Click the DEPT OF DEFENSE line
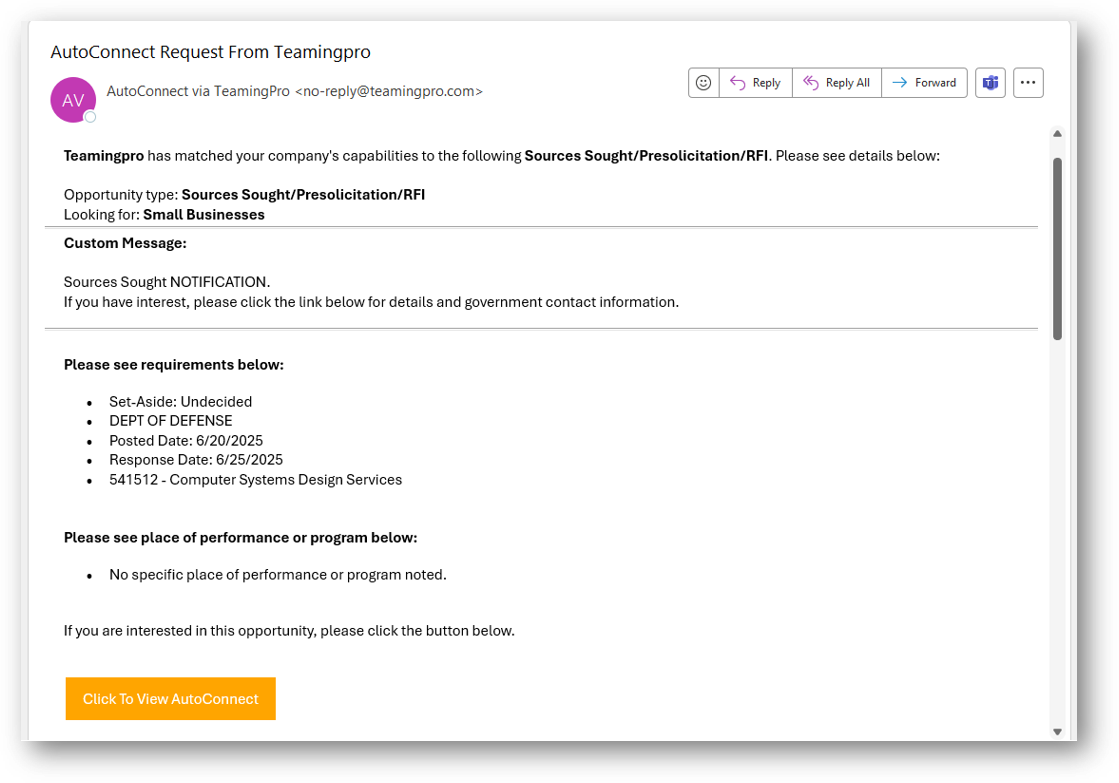This screenshot has width=1119, height=783. (x=171, y=421)
